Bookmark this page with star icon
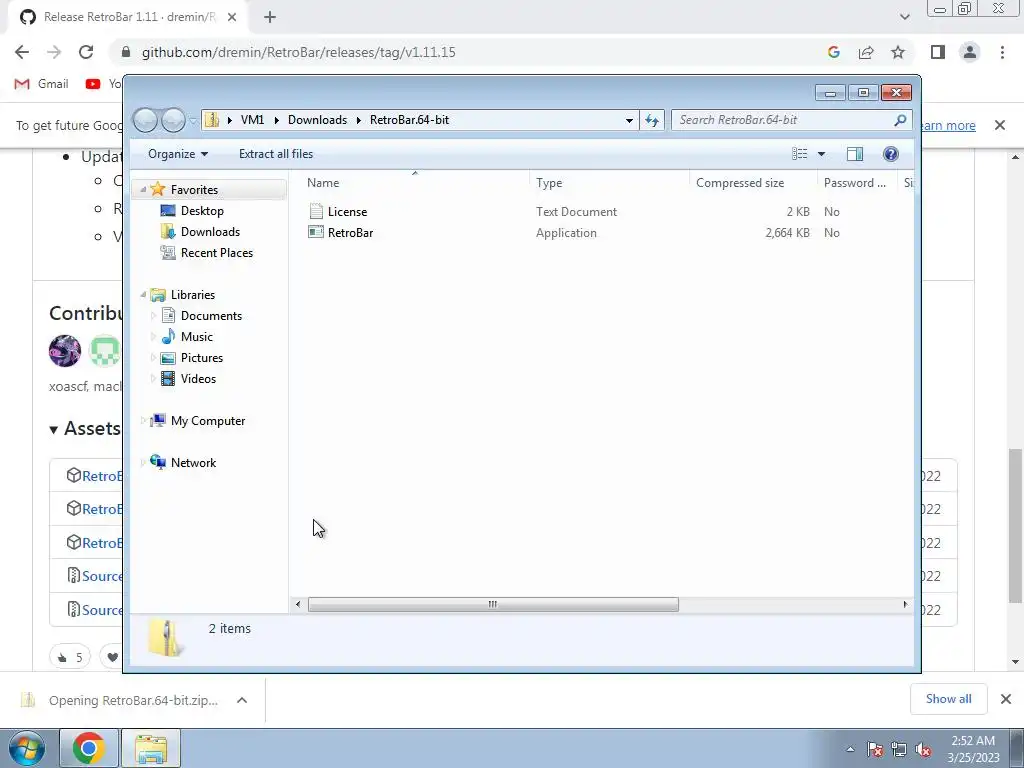 898,52
